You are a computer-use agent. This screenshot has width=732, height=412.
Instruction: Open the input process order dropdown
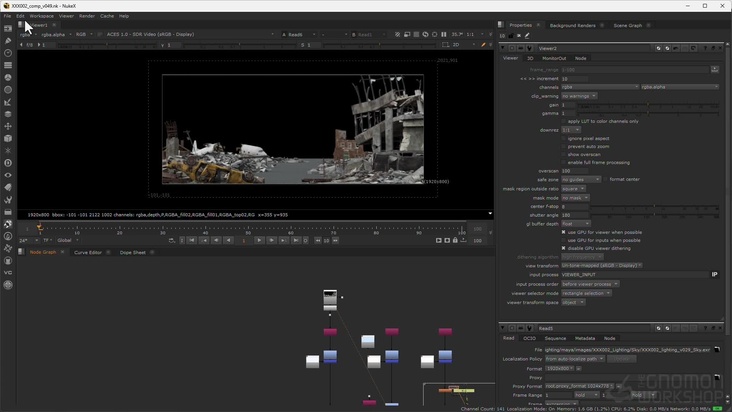590,284
